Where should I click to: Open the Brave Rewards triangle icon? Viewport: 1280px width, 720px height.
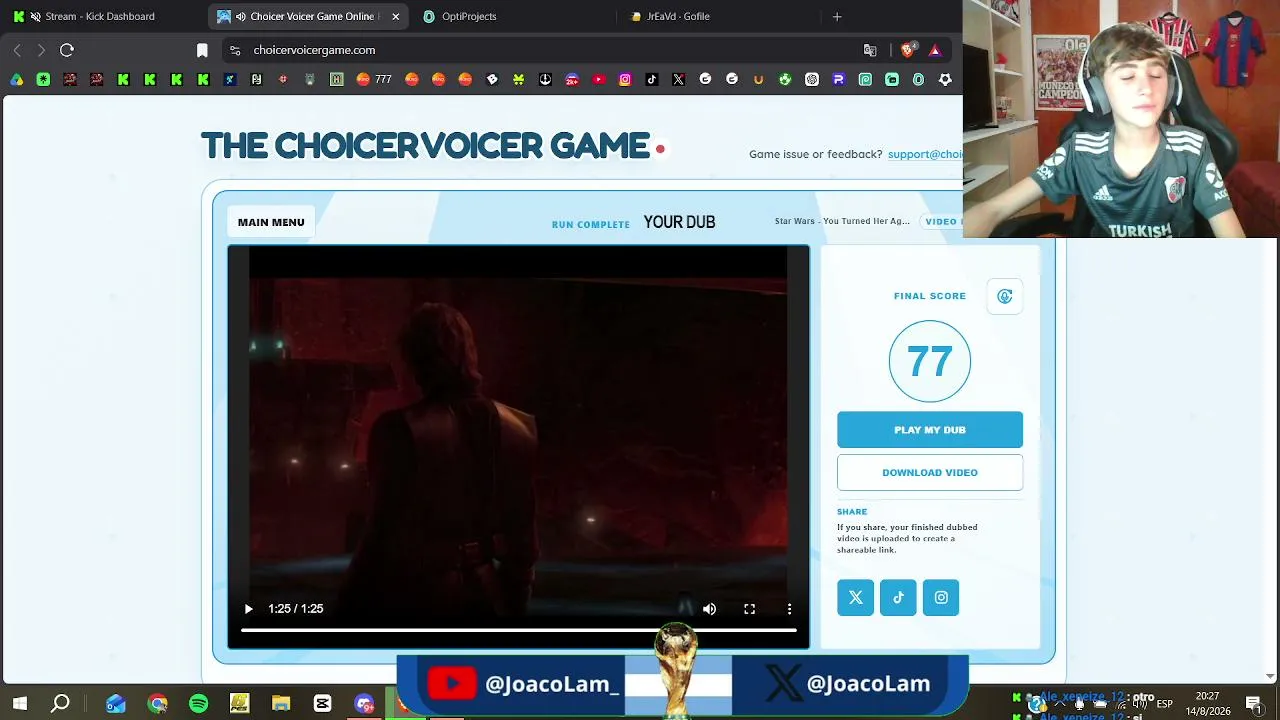[935, 50]
